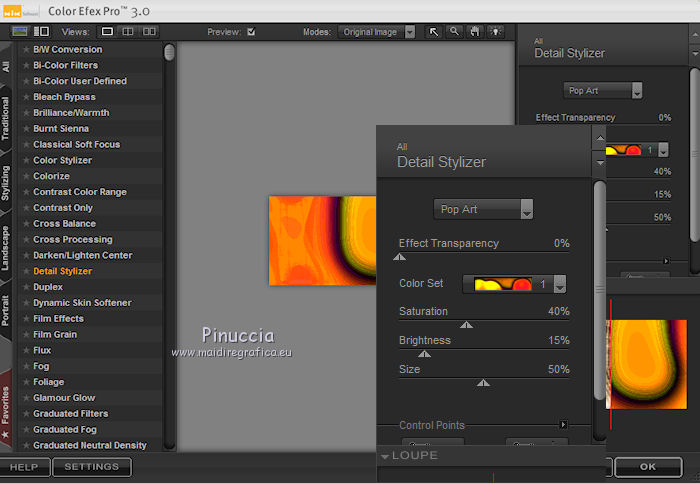Star Film Grain as a favorite

click(x=26, y=334)
